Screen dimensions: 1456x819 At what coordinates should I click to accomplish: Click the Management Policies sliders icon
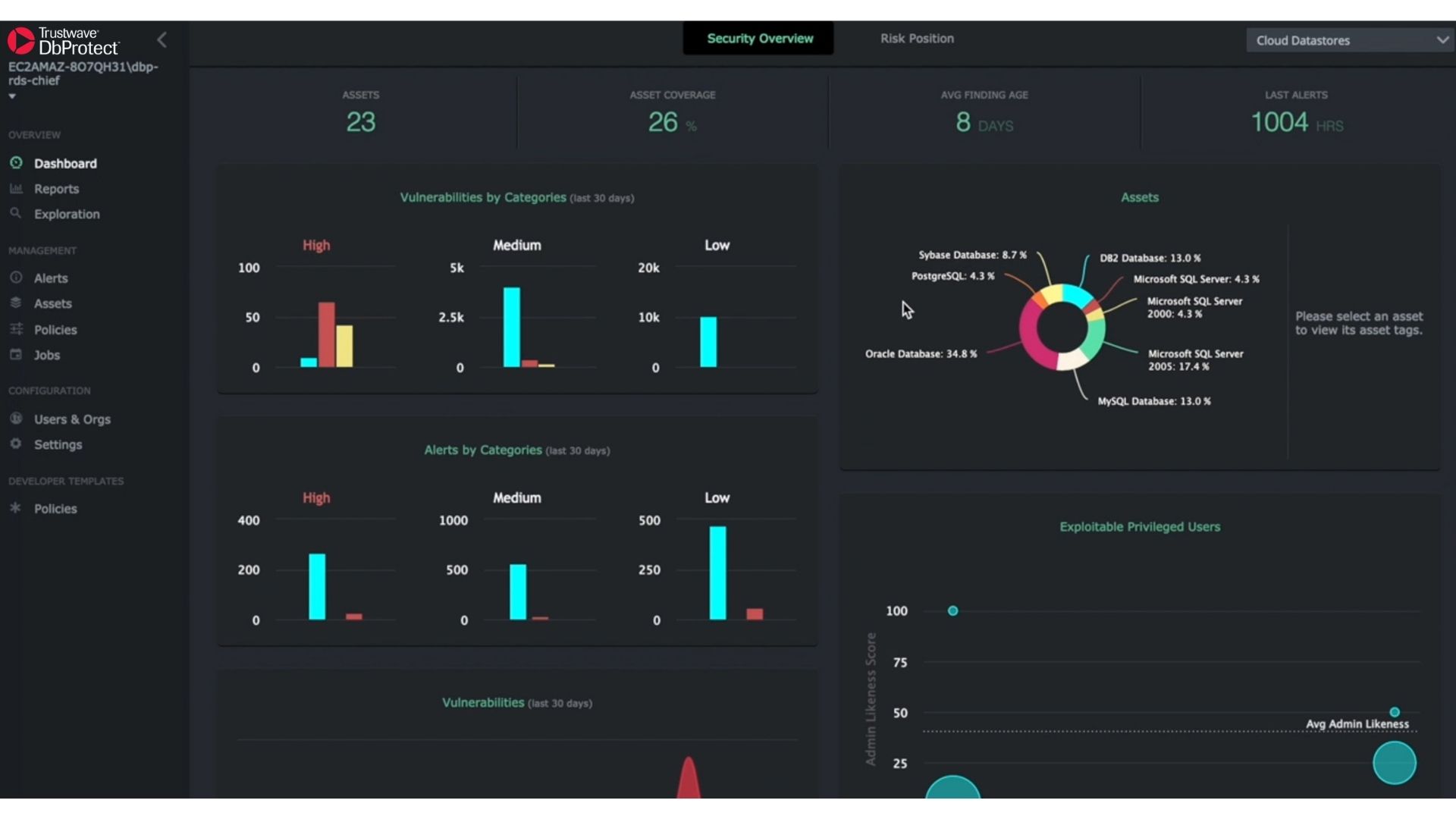pos(16,329)
